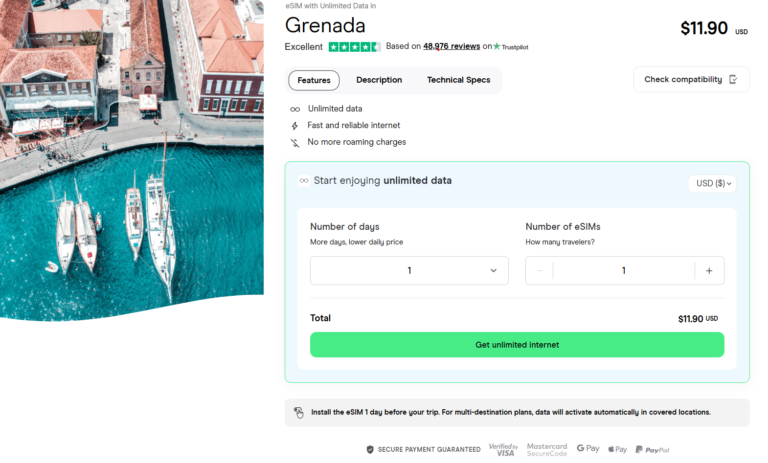The height and width of the screenshot is (463, 768).
Task: Open the USD ($) currency dropdown
Action: tap(714, 183)
